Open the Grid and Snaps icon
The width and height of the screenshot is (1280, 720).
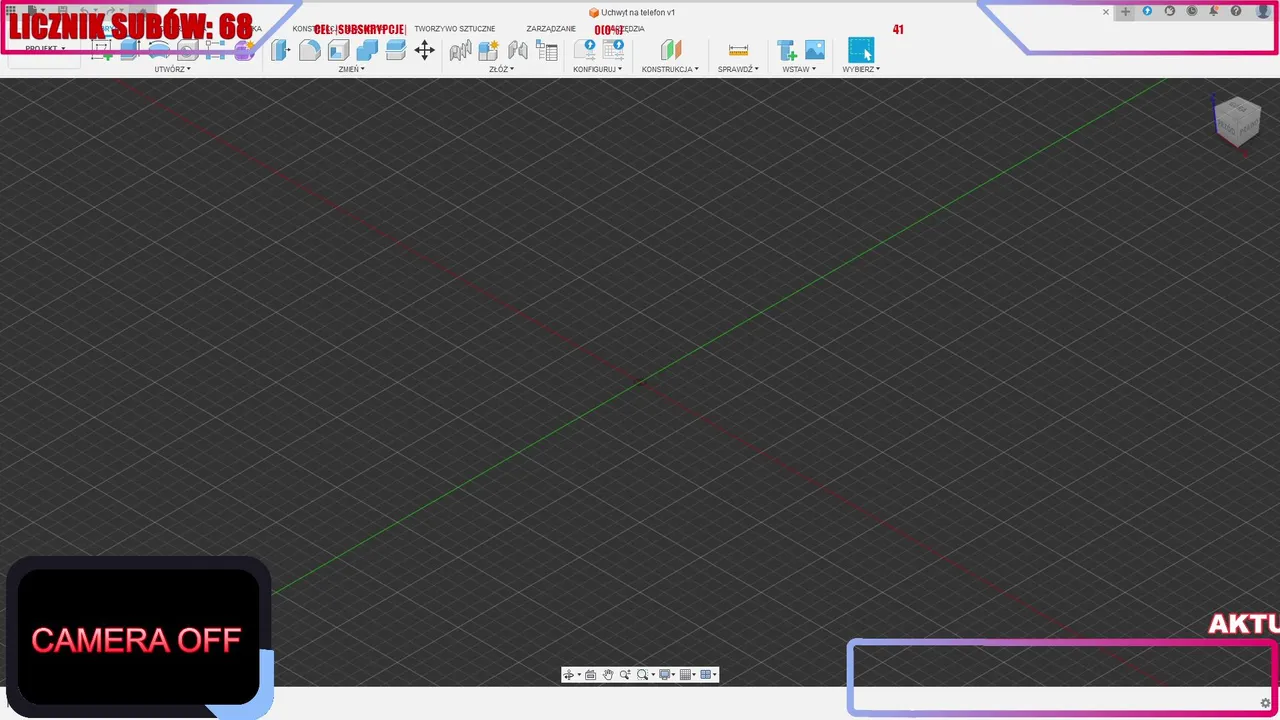pos(686,675)
